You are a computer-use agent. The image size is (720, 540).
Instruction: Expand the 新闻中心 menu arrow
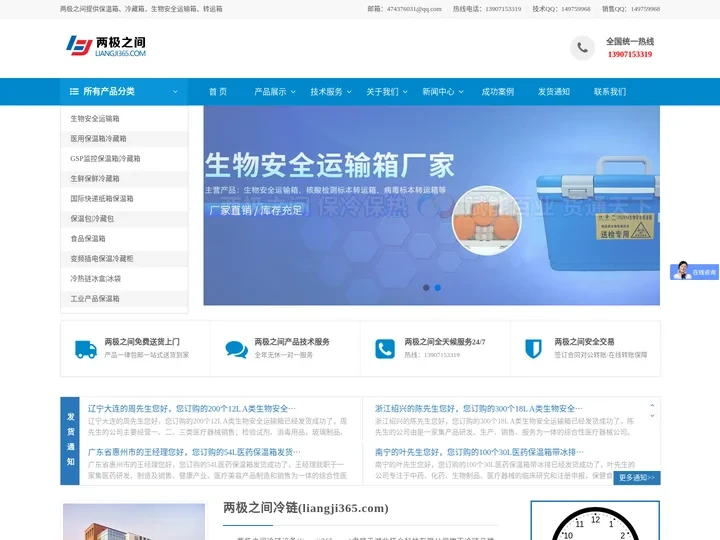461,92
